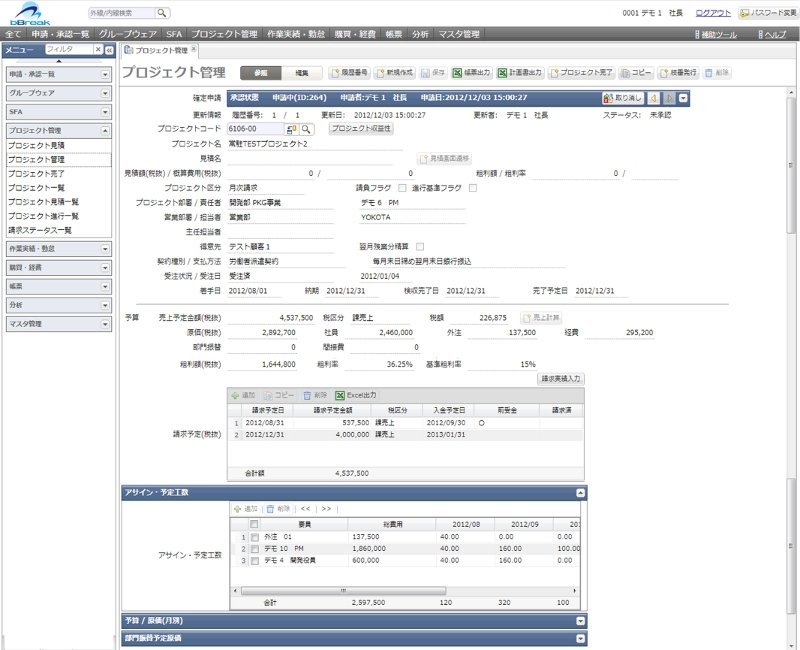Switch to 参照 view mode
The width and height of the screenshot is (800, 650).
(x=261, y=73)
